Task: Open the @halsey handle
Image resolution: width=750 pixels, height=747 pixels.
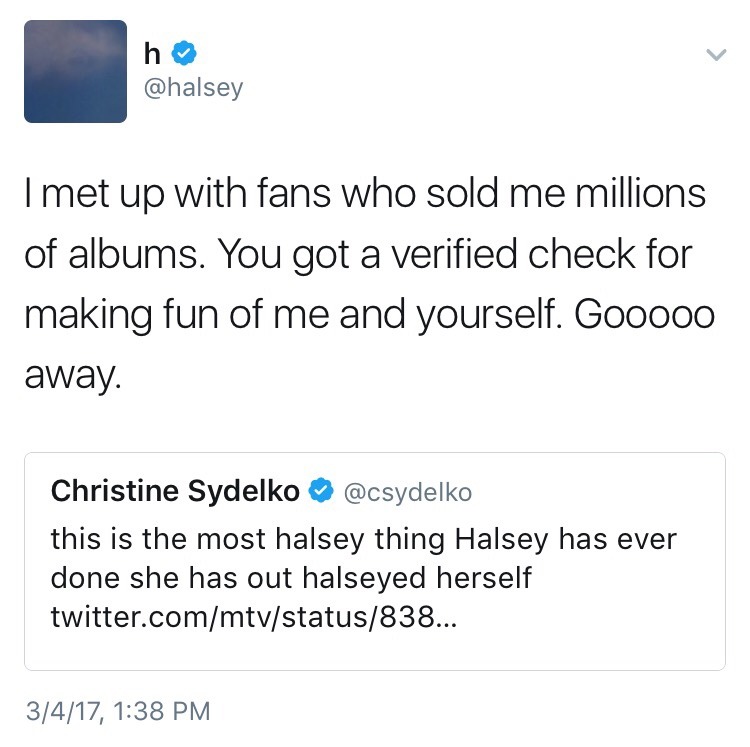Action: [x=193, y=88]
